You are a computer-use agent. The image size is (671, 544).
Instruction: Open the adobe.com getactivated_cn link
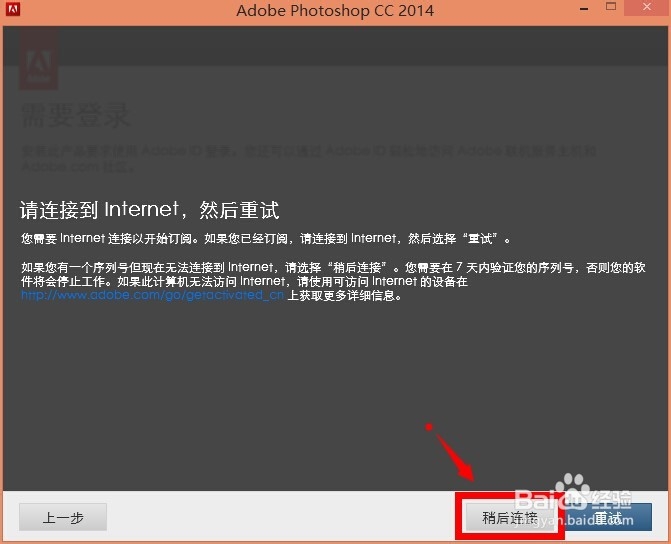pos(152,295)
